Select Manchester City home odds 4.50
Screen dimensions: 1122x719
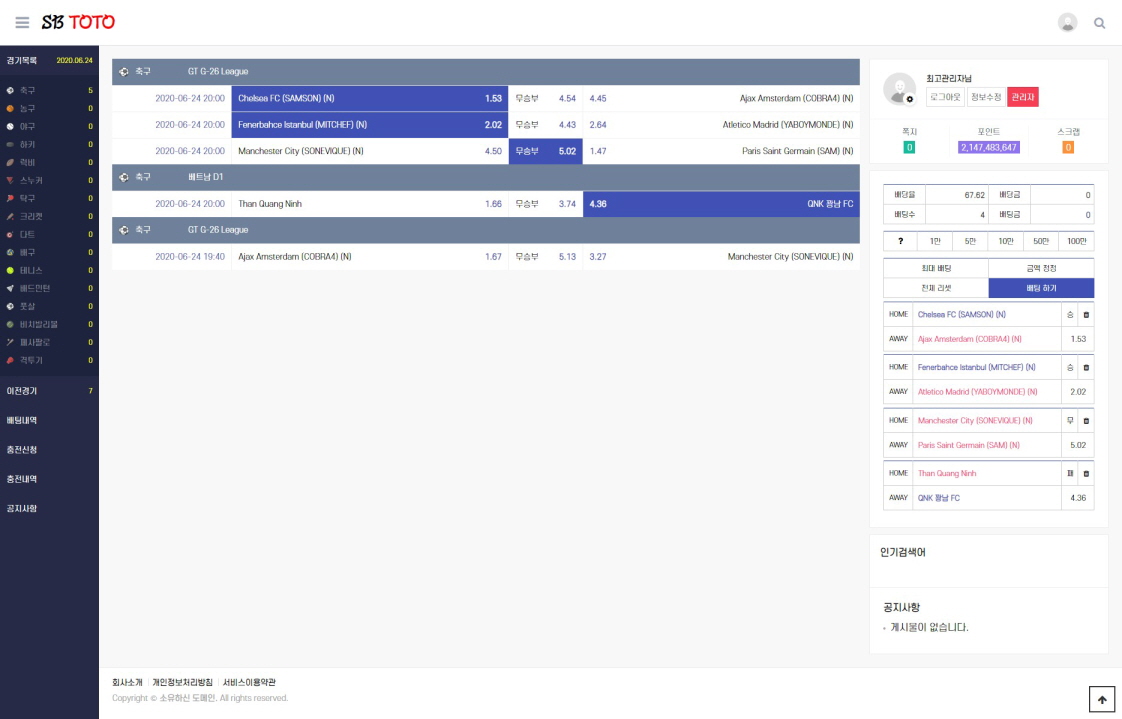click(x=369, y=152)
